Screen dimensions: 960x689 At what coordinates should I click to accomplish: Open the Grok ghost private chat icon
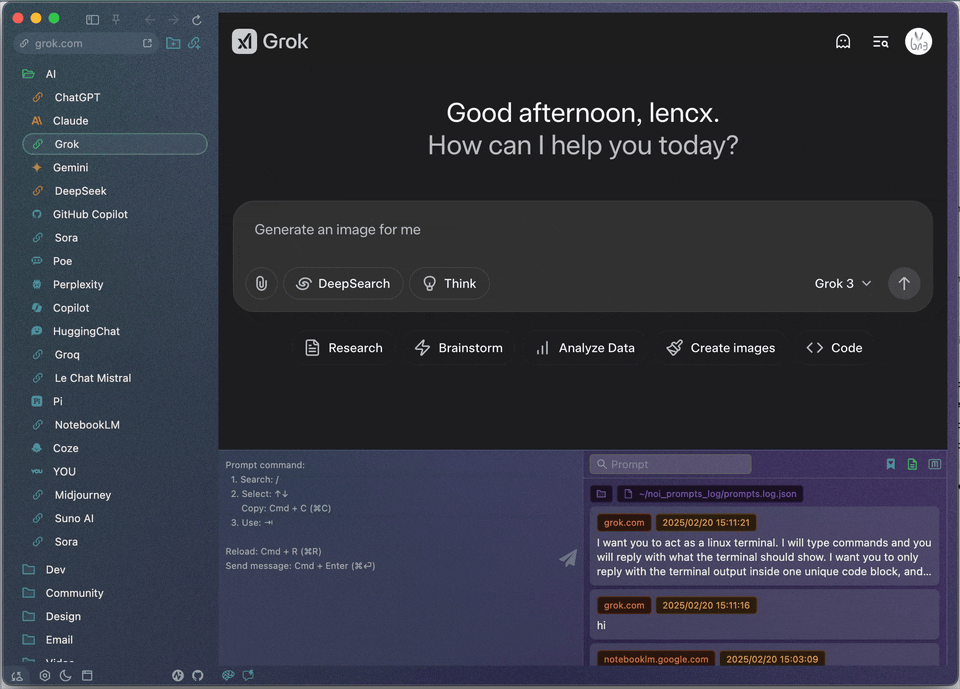tap(843, 41)
